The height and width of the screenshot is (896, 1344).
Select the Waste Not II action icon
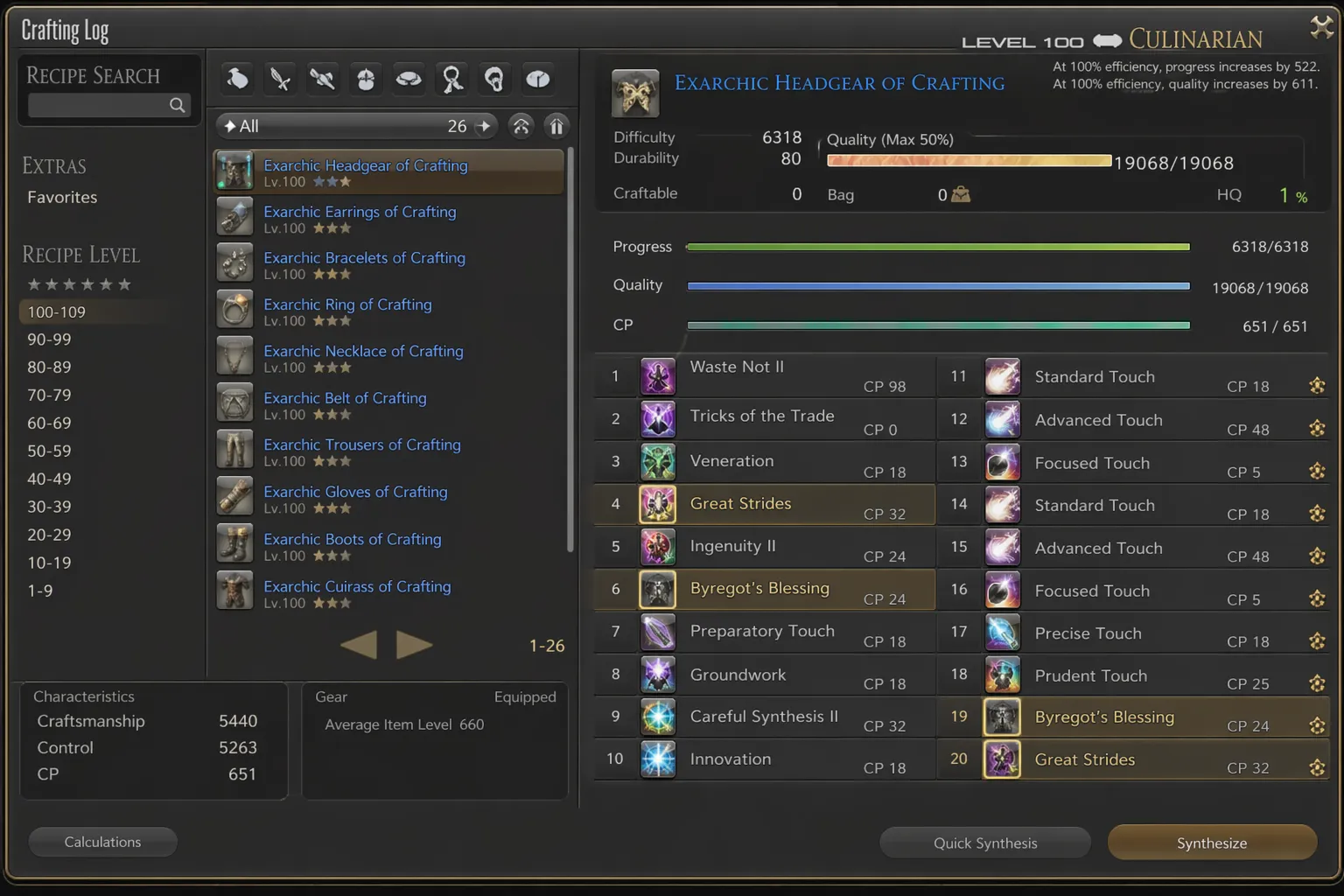click(x=658, y=375)
